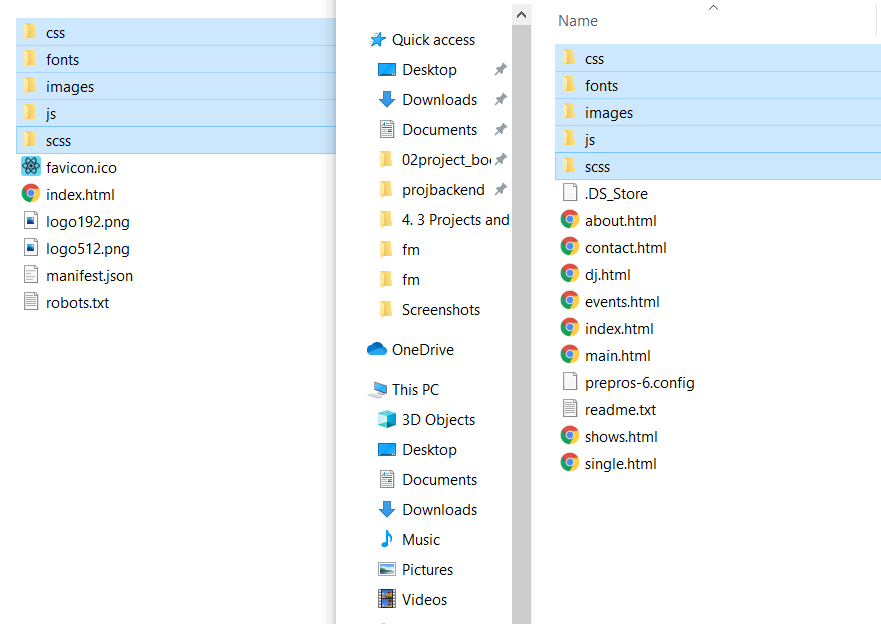Expand the OneDrive section
This screenshot has height=624, width=881.
click(x=419, y=349)
